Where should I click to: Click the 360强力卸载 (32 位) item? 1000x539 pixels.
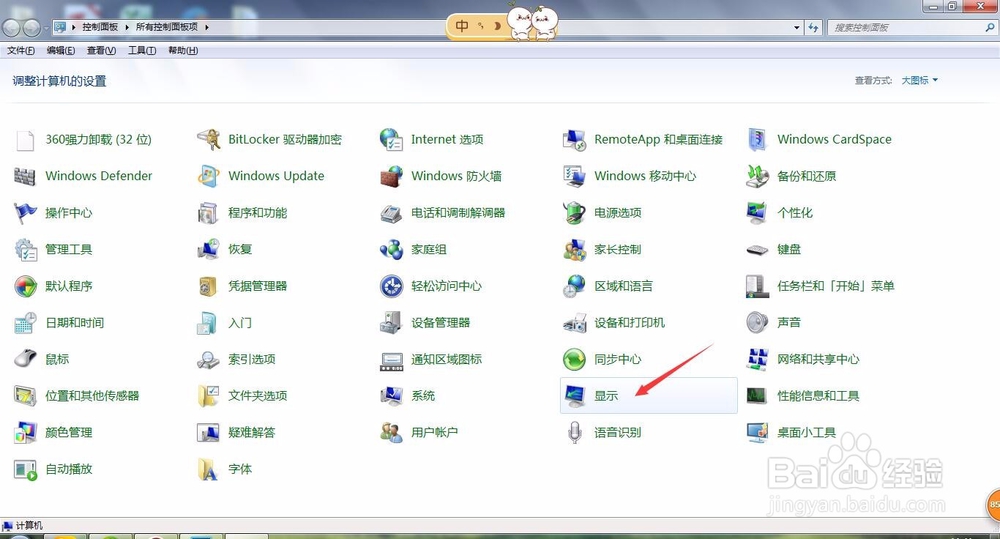82,140
